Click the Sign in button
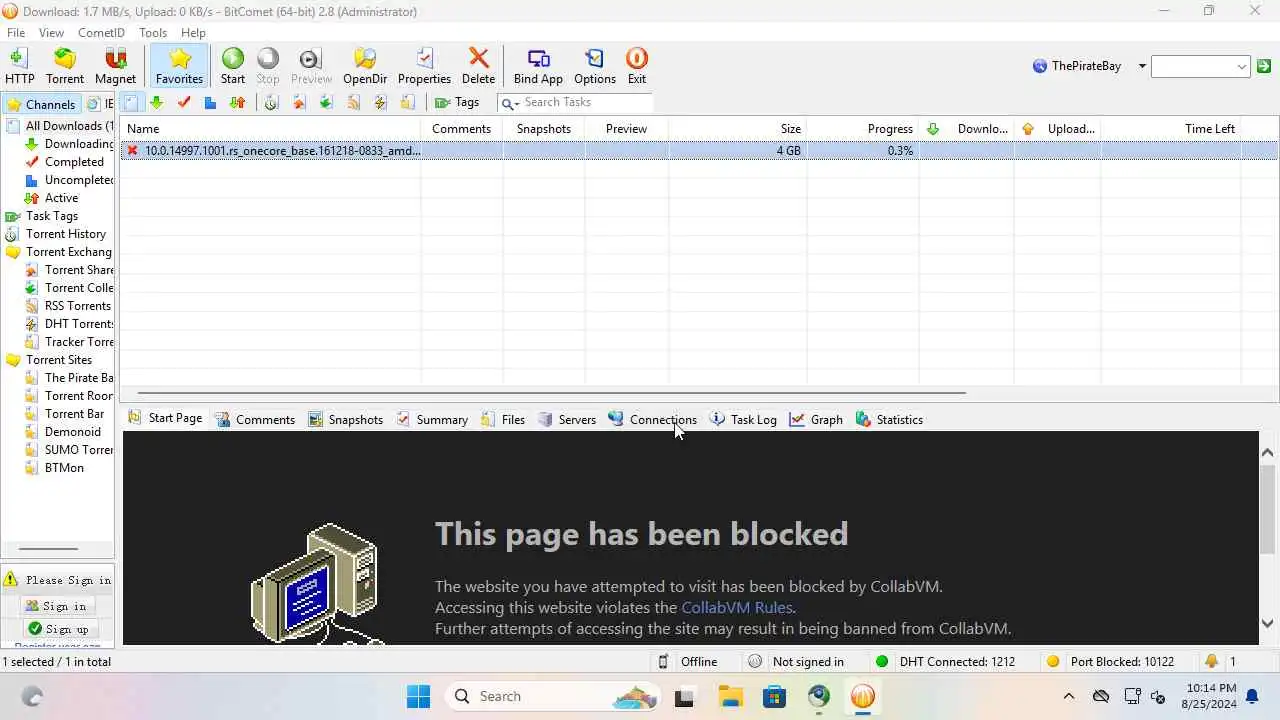 pyautogui.click(x=57, y=606)
